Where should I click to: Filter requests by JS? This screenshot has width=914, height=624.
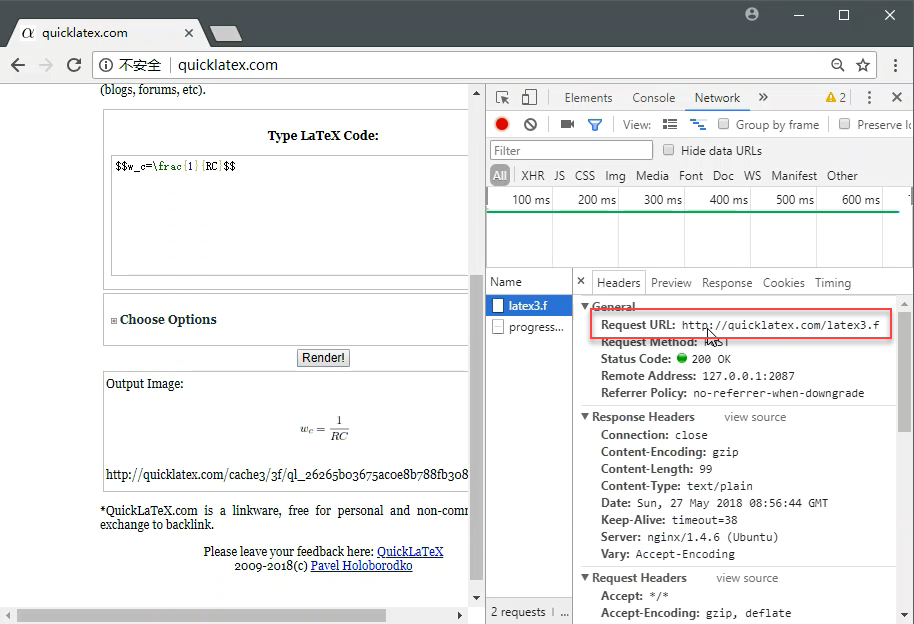[559, 176]
